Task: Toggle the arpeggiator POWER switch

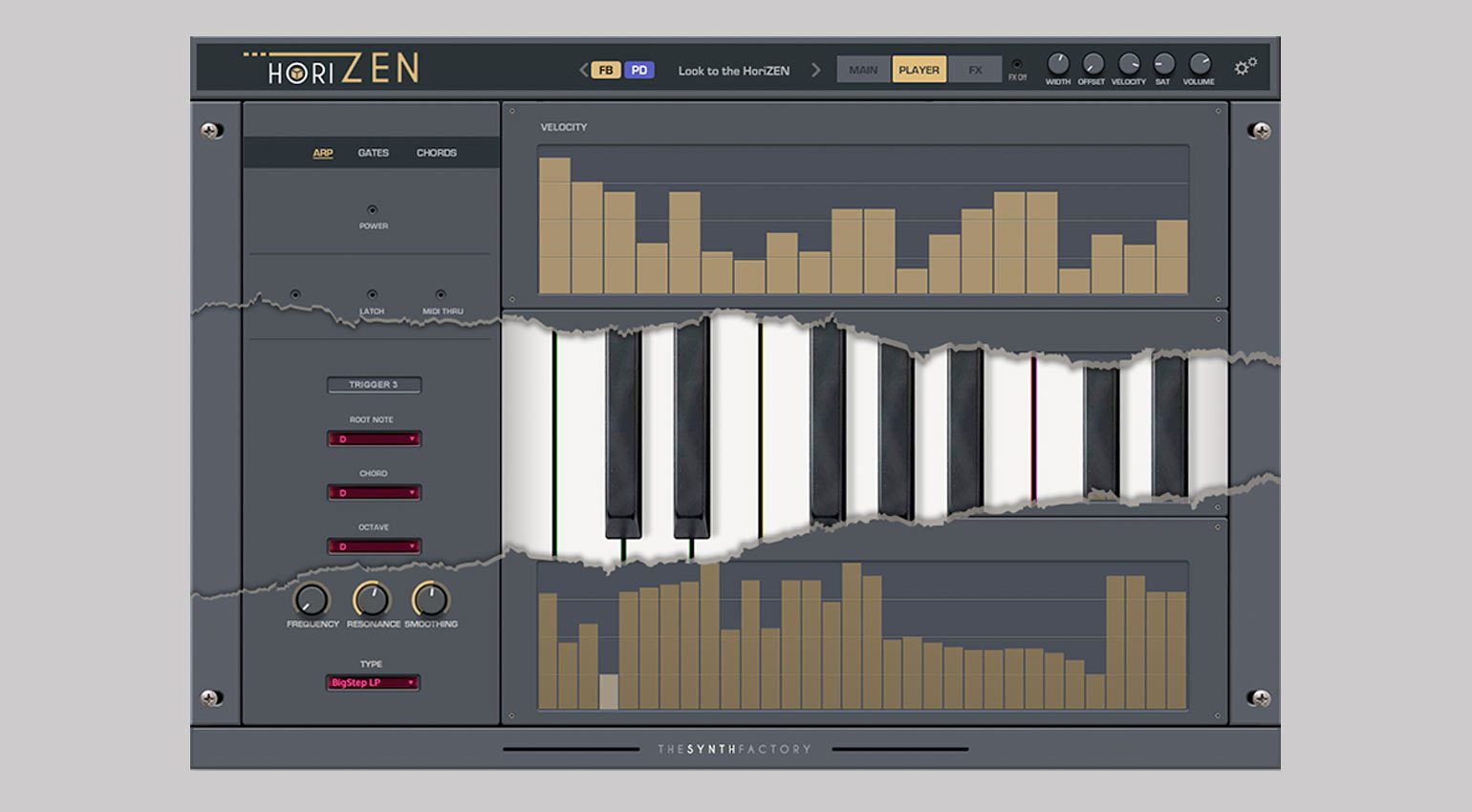Action: pos(373,210)
